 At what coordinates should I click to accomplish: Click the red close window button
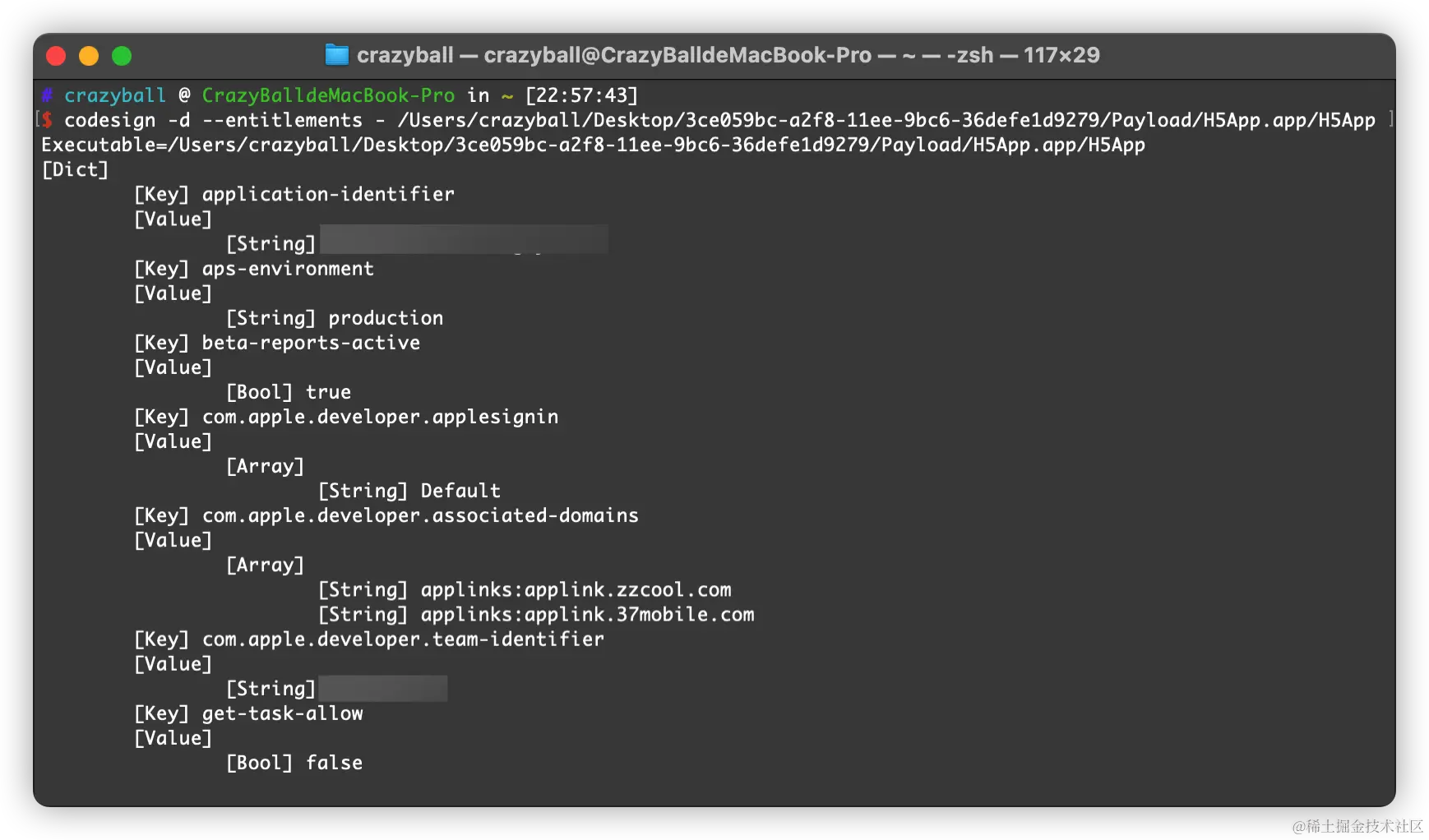click(x=56, y=56)
